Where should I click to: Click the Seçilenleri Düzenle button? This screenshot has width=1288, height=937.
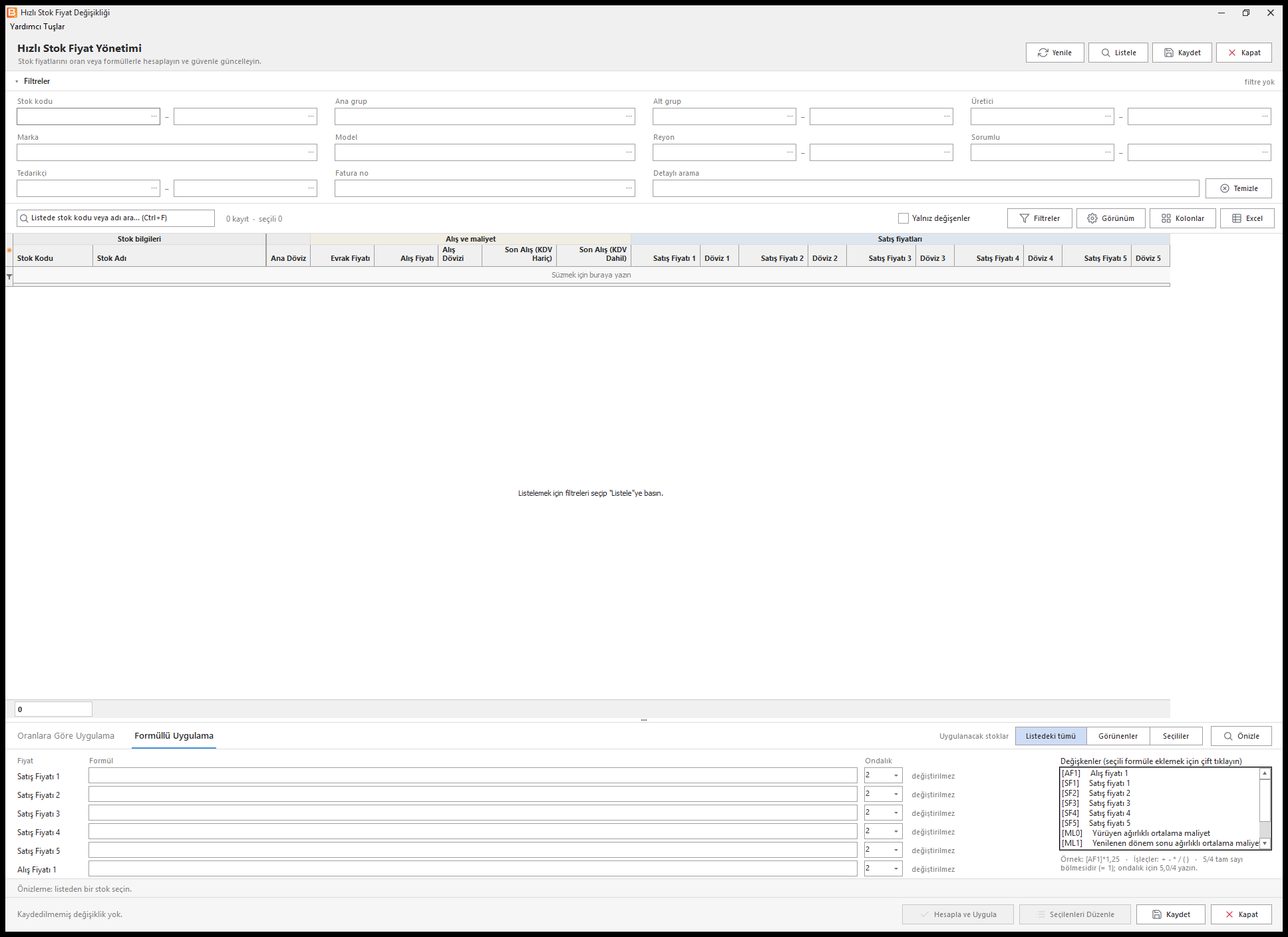pyautogui.click(x=1074, y=914)
